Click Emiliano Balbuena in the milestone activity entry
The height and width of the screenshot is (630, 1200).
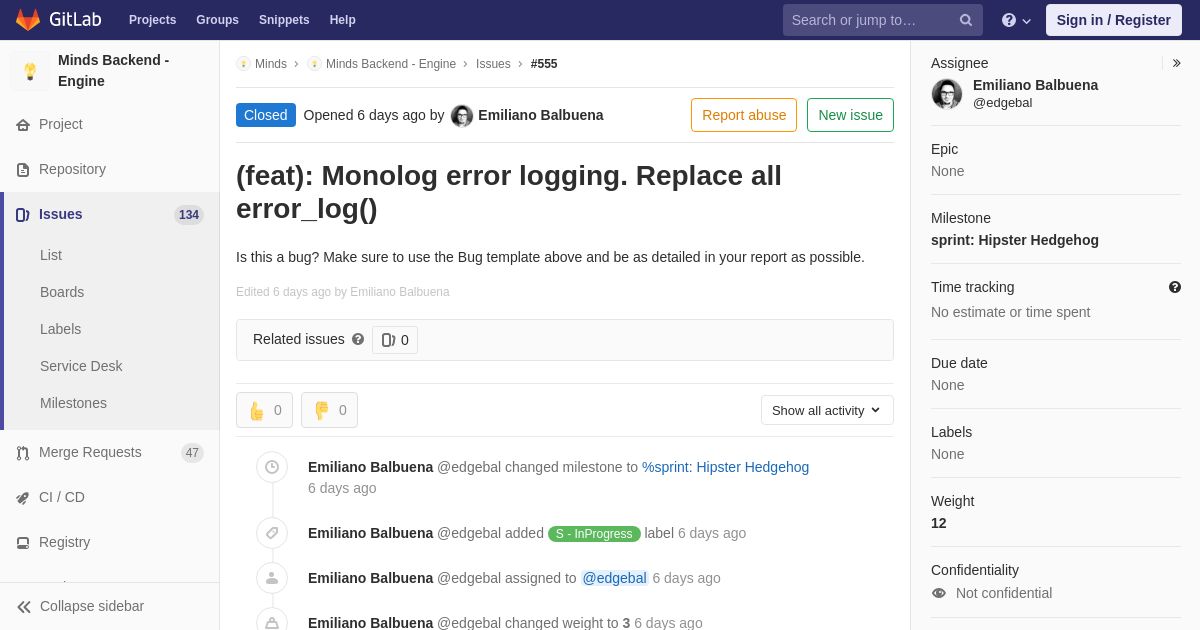[371, 467]
